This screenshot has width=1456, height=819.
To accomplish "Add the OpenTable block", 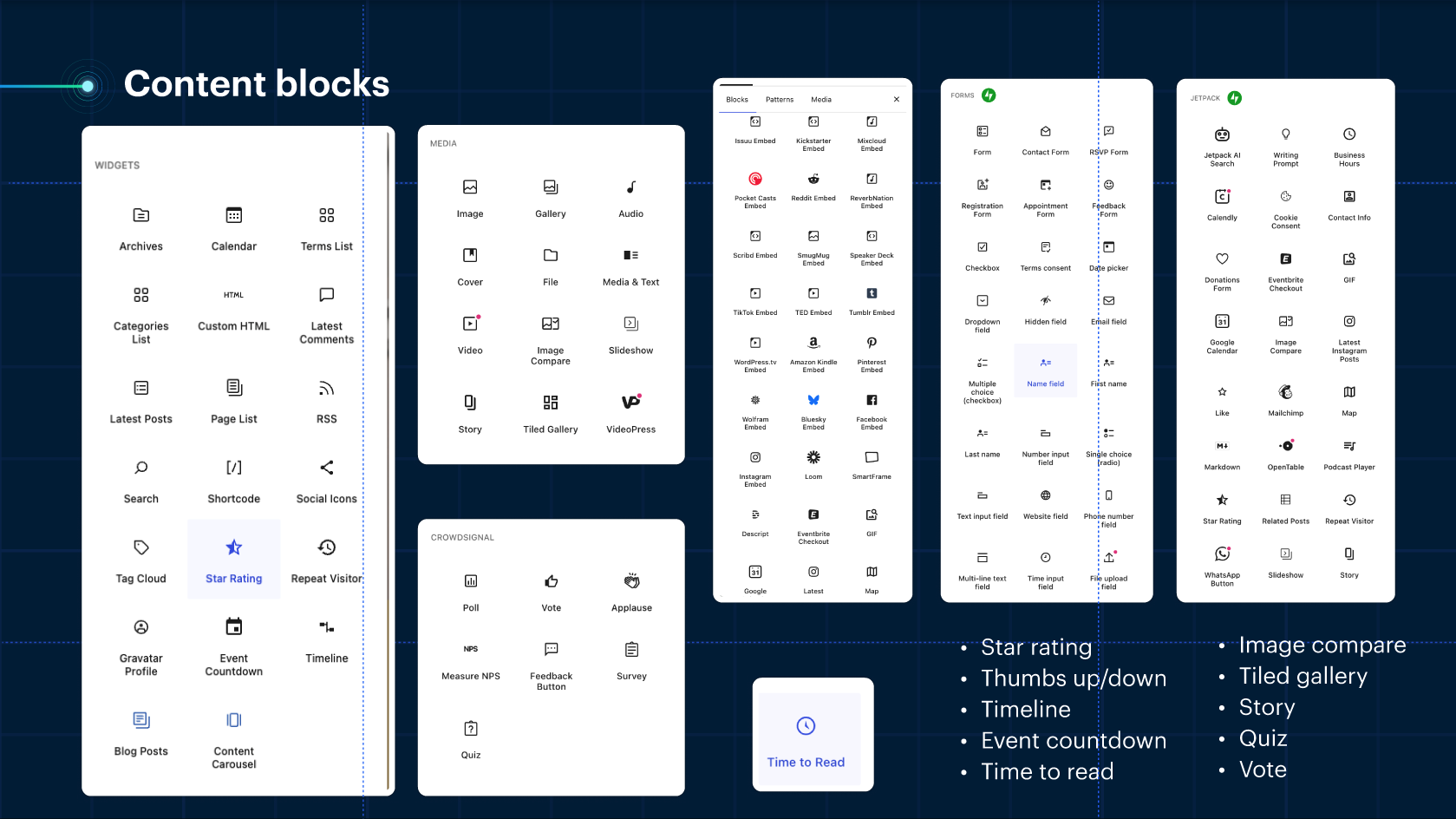I will click(1286, 455).
